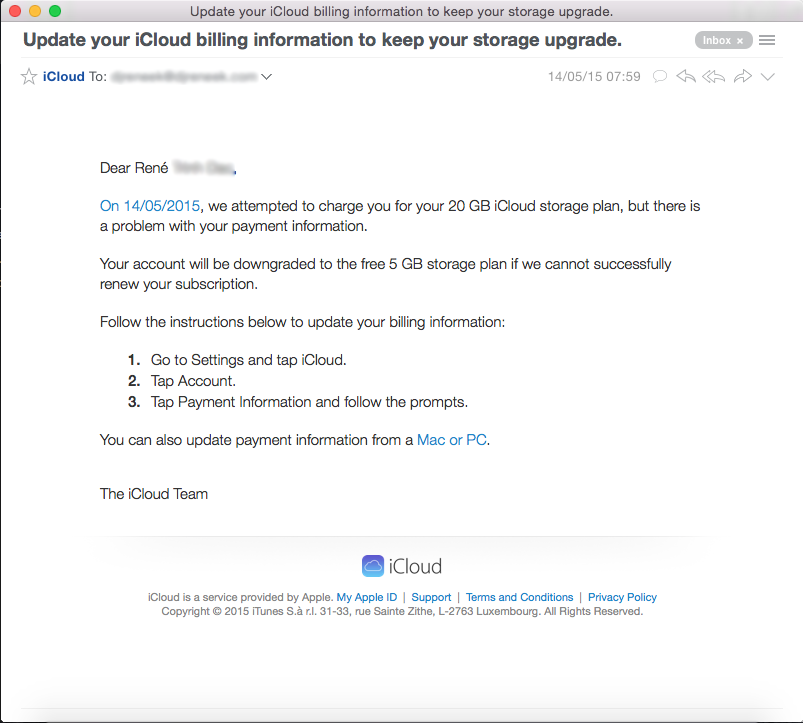Open Terms and Conditions link
The image size is (803, 723).
(x=519, y=597)
